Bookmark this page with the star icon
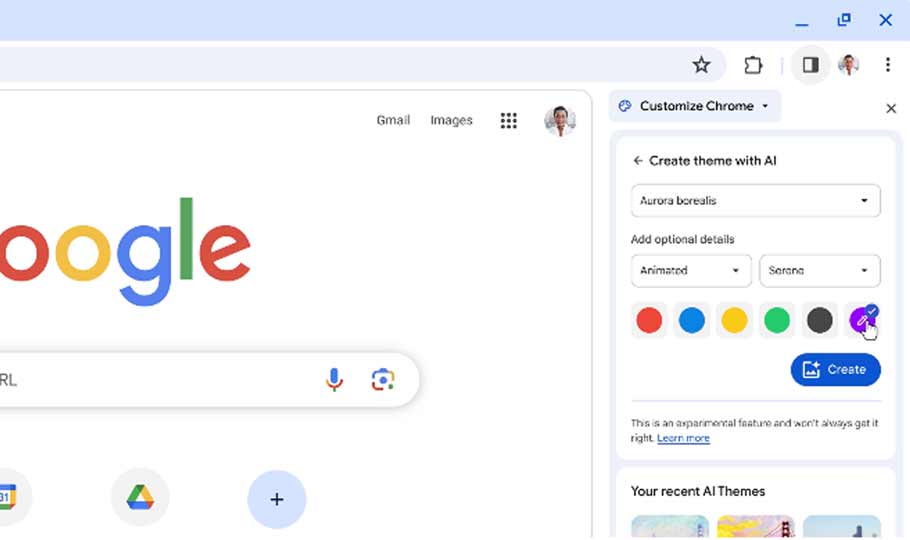 pyautogui.click(x=701, y=64)
